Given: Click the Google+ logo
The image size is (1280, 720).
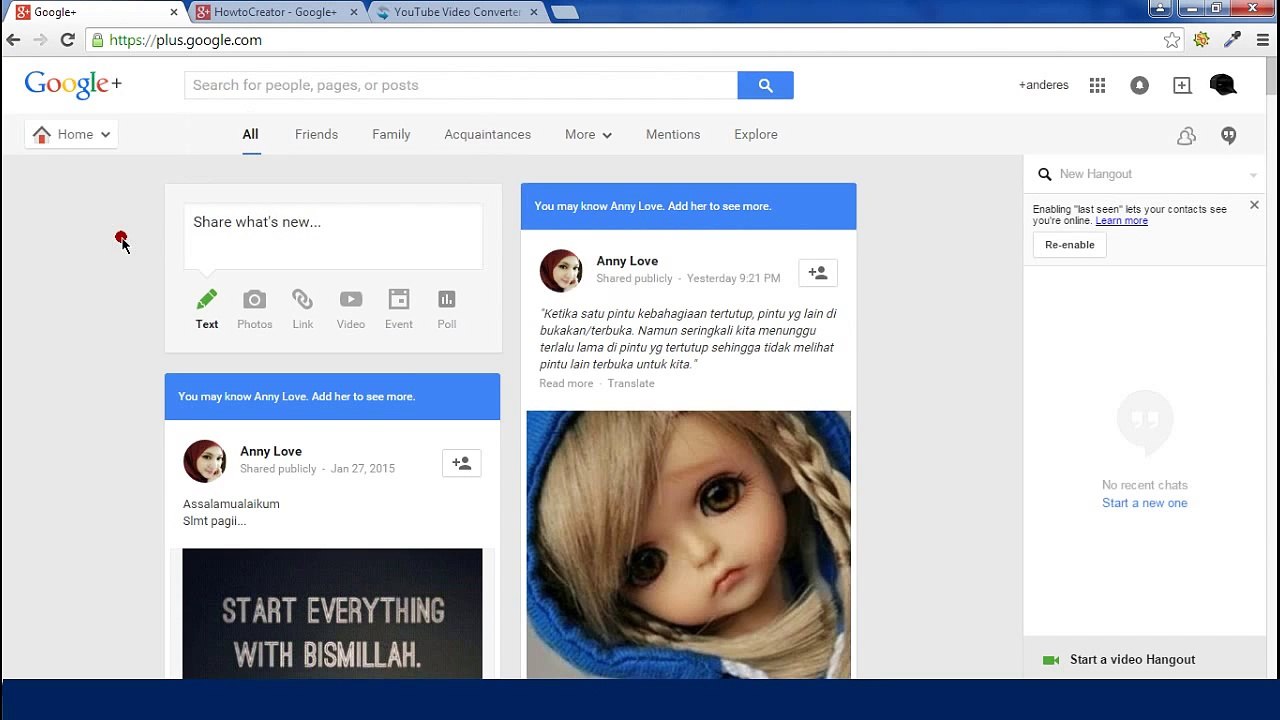Looking at the screenshot, I should (x=73, y=85).
